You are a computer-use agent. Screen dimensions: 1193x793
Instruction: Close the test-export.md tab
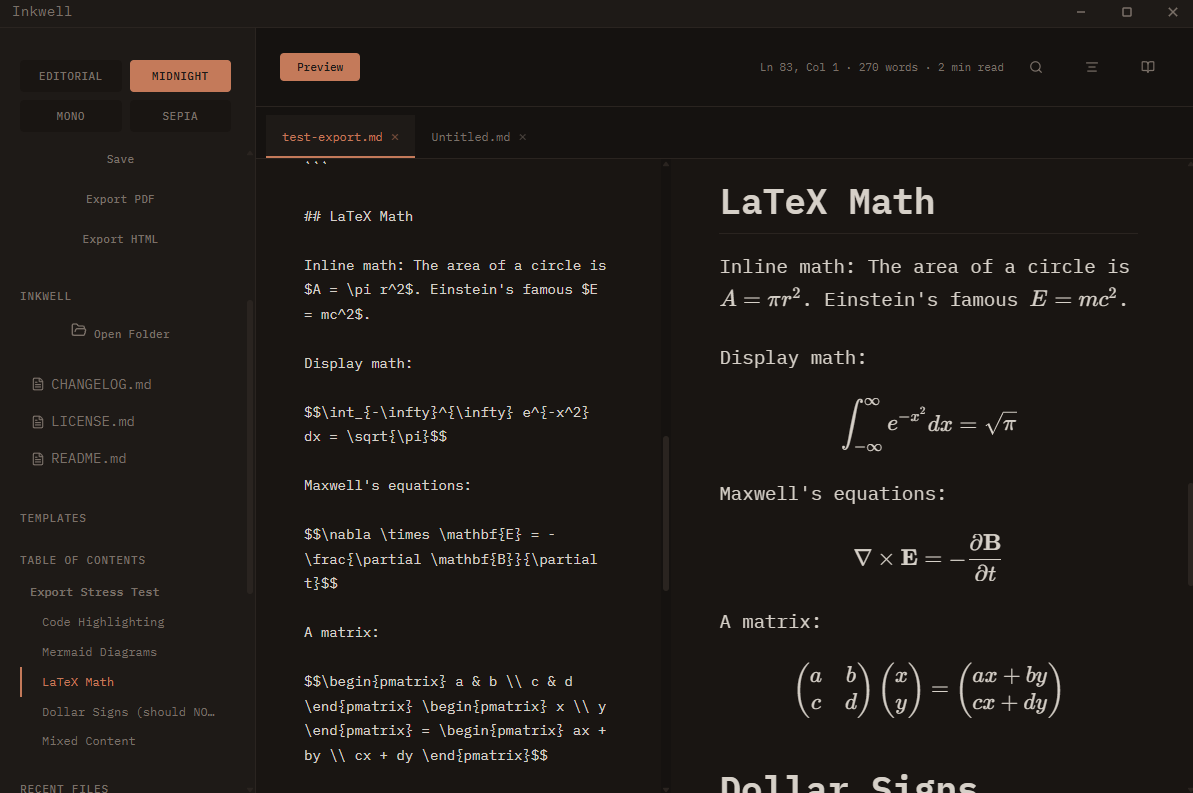395,137
